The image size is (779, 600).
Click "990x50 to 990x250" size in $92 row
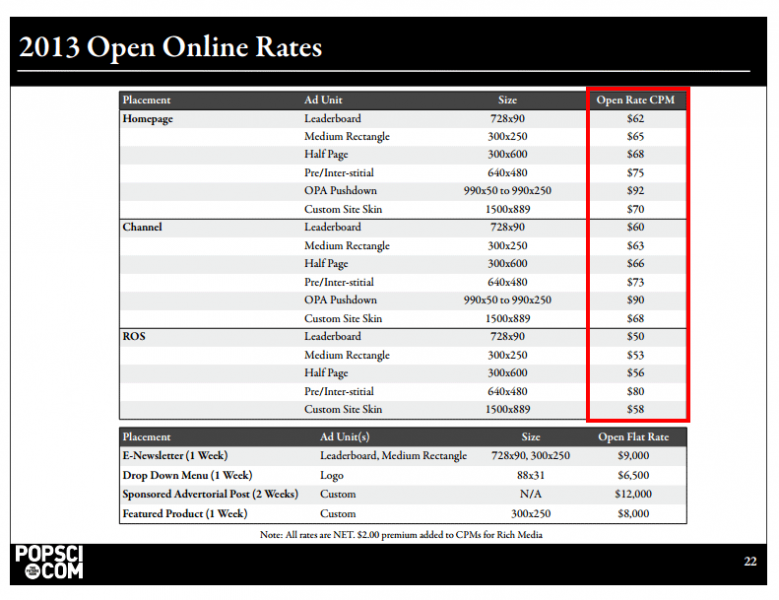click(x=507, y=191)
